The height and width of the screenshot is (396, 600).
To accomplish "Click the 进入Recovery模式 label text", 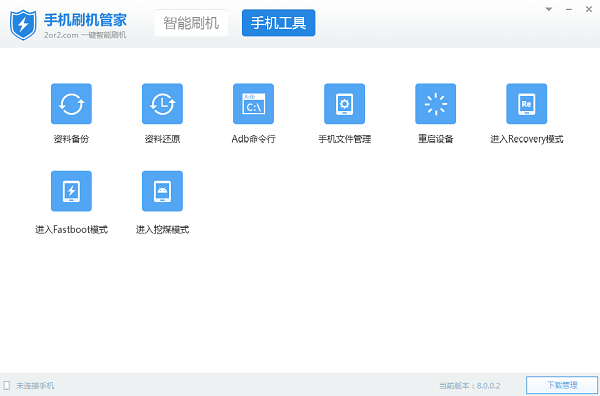I will click(x=527, y=139).
